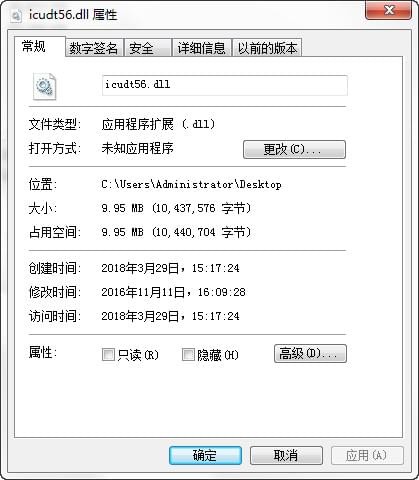Click the 应用程序扩展 (.dll) file type text
The image size is (419, 480).
point(158,124)
